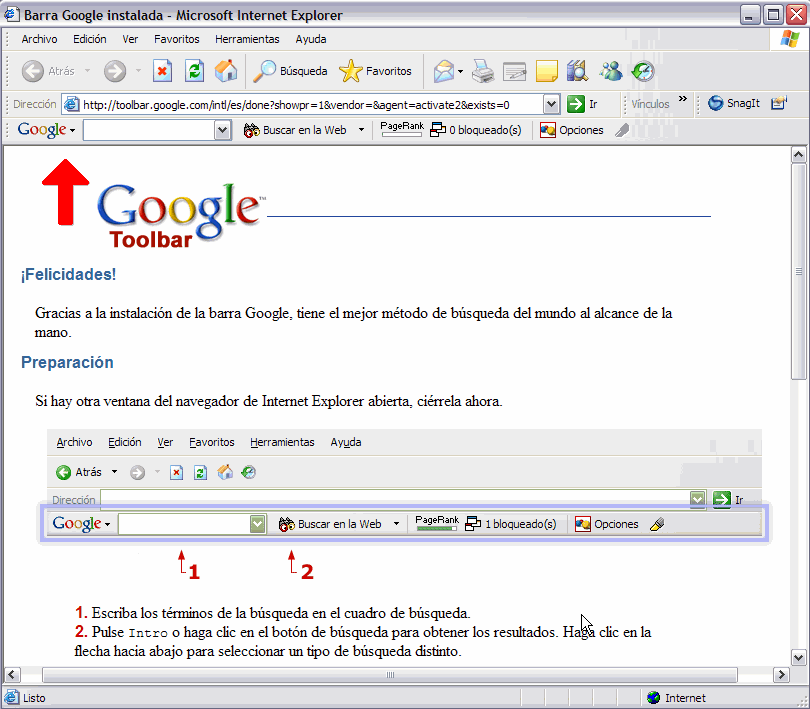This screenshot has width=810, height=709.
Task: Click the Refresh page icon
Action: pos(195,71)
